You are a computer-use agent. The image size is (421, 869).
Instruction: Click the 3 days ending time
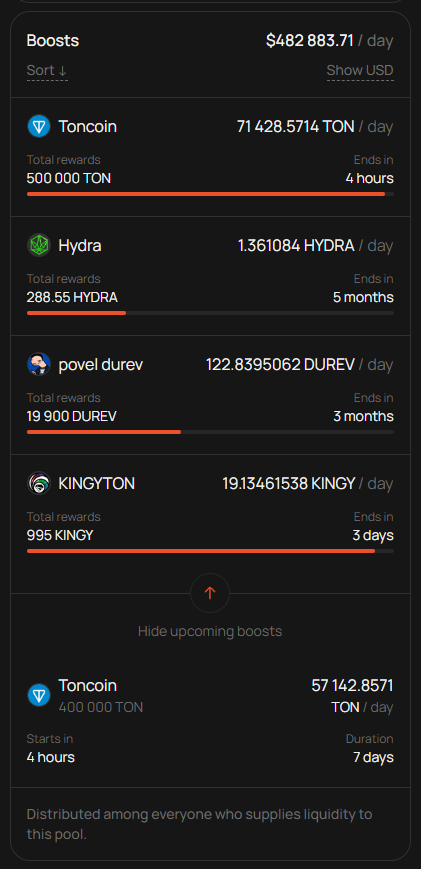373,535
